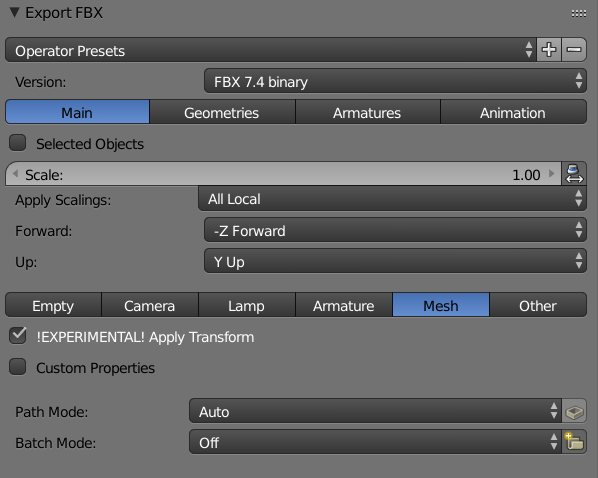
Task: Toggle the batch own directory icon
Action: point(574,442)
